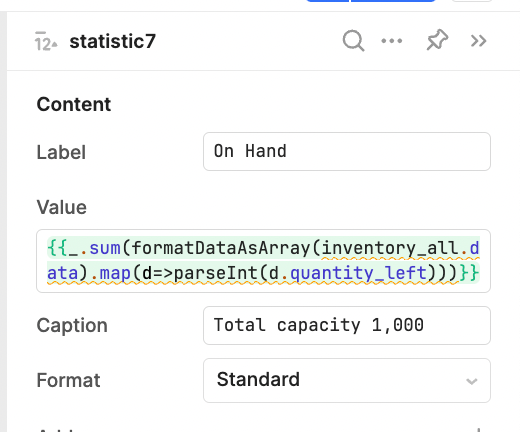
Task: Edit the Value expression code field
Action: pos(263,261)
